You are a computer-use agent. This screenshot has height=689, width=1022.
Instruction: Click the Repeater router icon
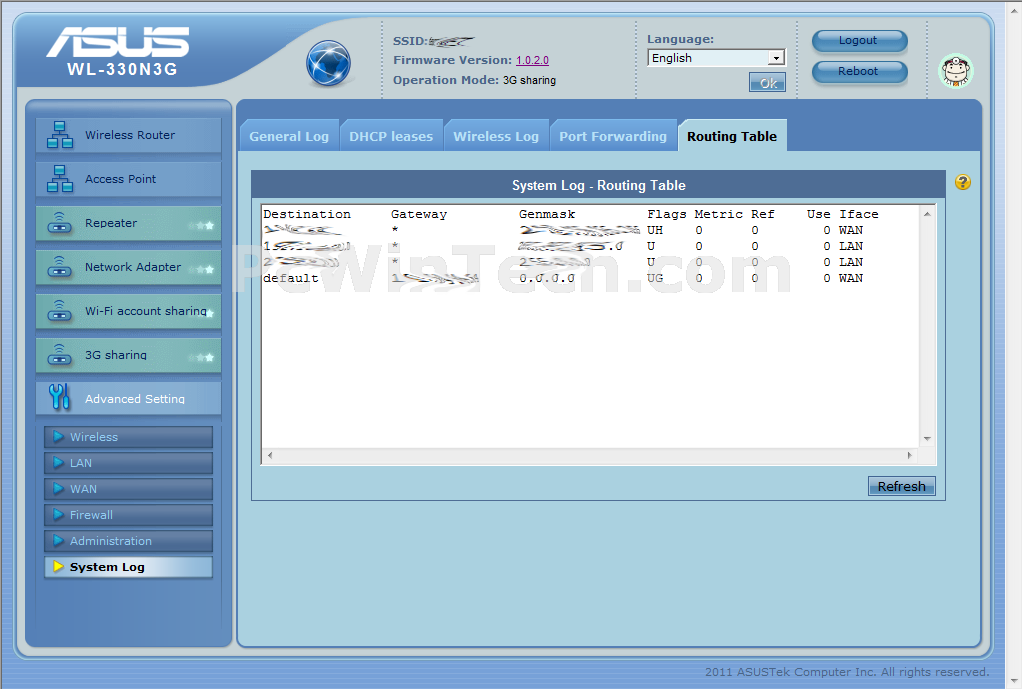click(60, 223)
